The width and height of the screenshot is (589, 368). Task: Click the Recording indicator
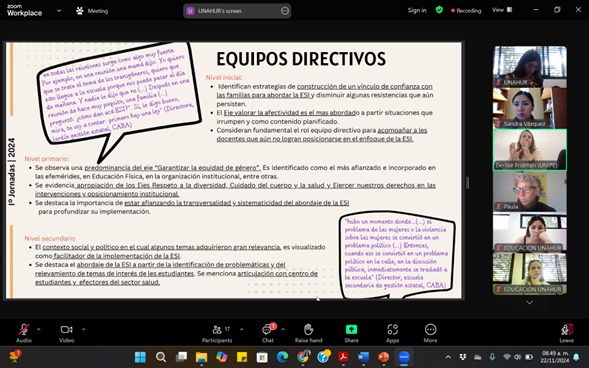[466, 11]
